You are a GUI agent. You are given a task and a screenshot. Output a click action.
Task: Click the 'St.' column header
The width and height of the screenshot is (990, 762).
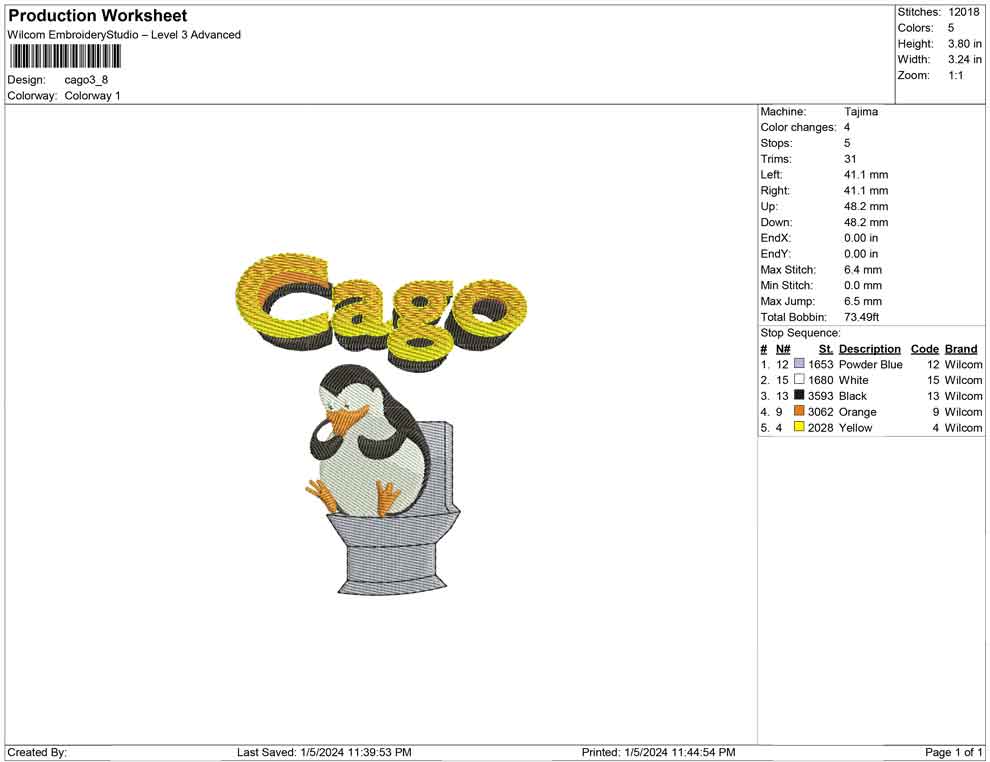(826, 348)
